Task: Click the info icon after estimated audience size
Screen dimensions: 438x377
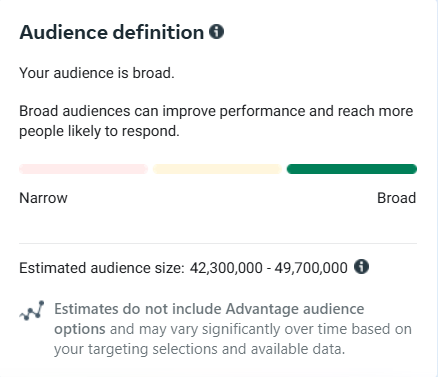Action: tap(361, 267)
